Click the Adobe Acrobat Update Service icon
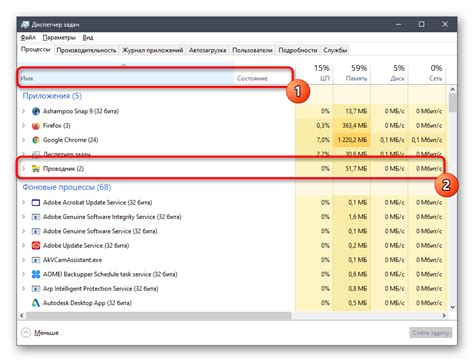 pyautogui.click(x=36, y=203)
